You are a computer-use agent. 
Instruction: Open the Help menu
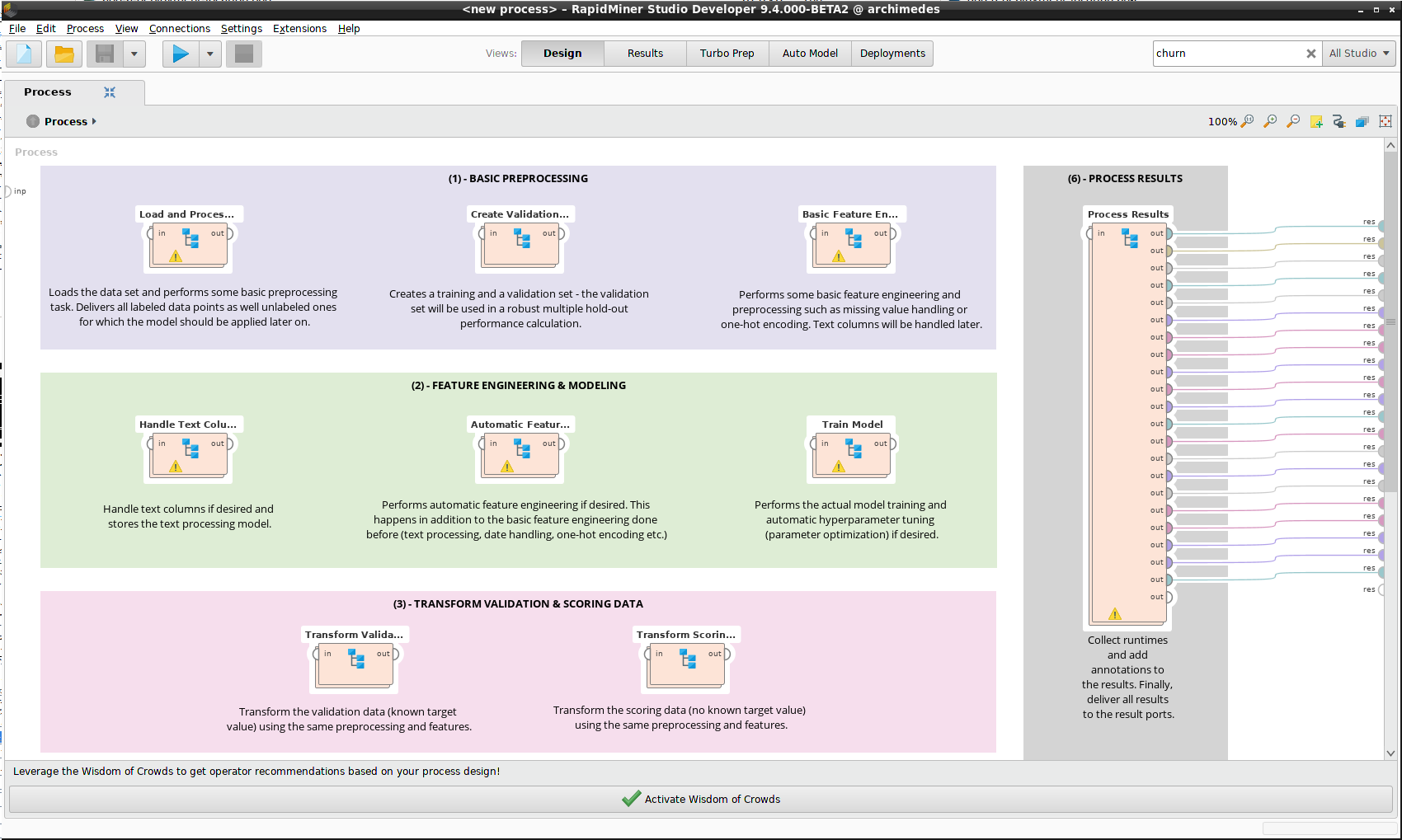pos(349,28)
